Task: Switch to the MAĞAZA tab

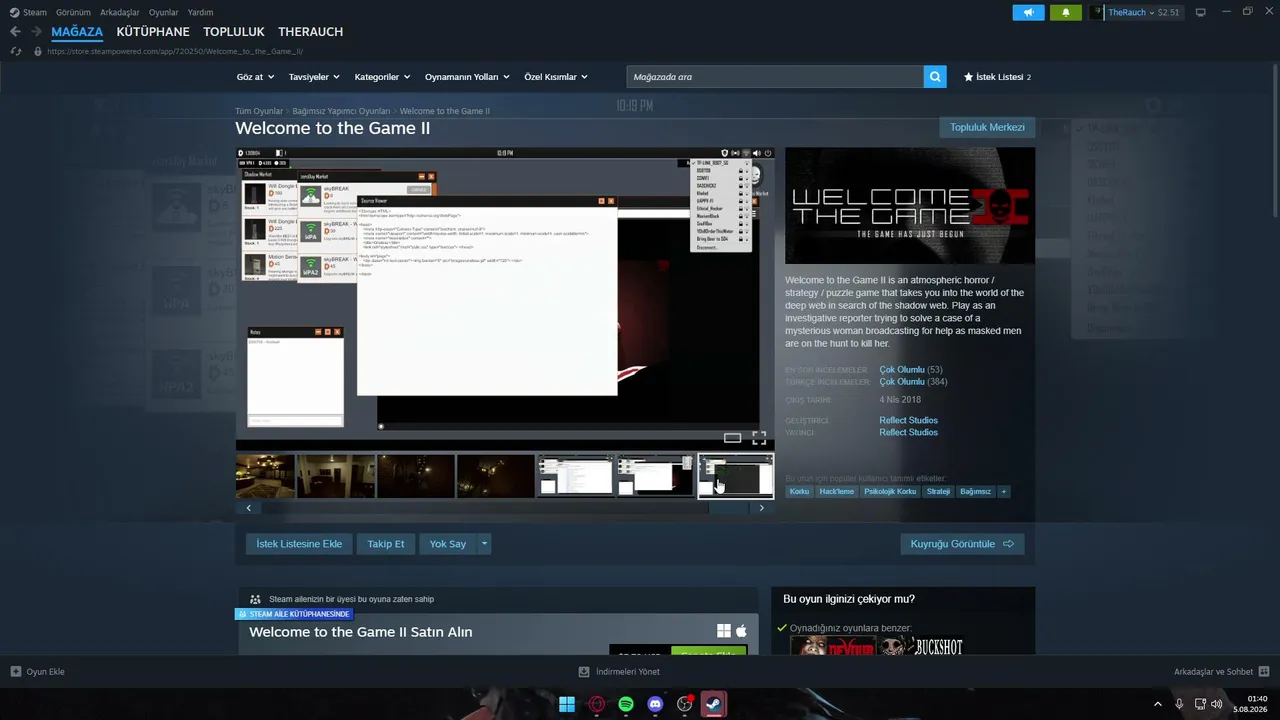Action: pos(77,32)
